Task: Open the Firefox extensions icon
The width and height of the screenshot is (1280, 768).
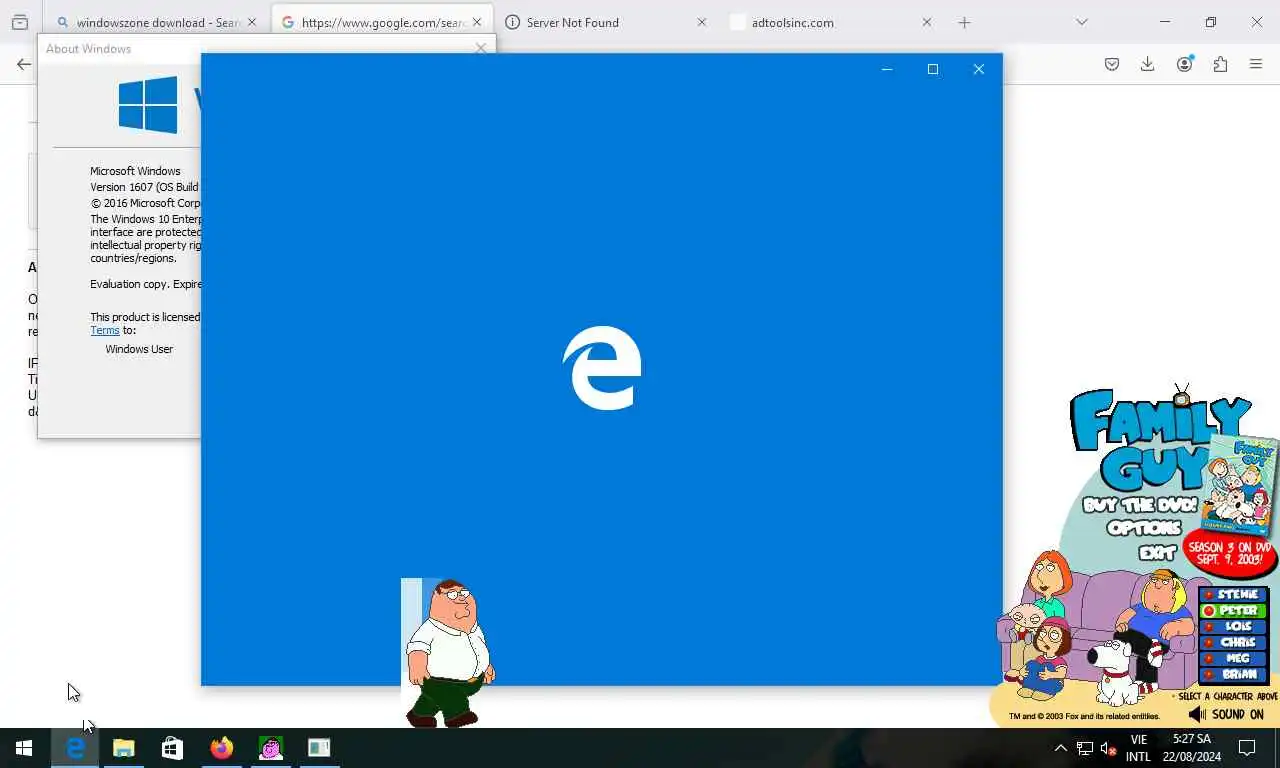Action: (x=1220, y=64)
